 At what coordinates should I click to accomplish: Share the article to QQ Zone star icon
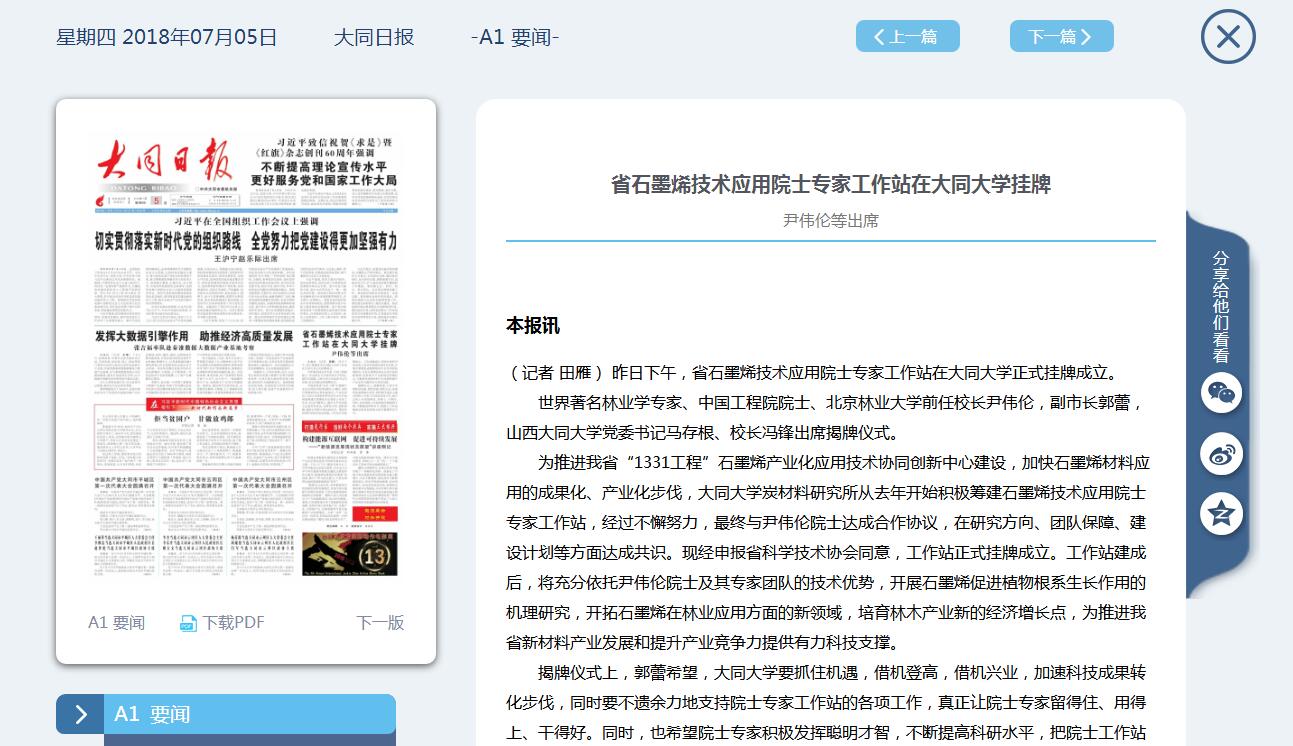[1221, 514]
